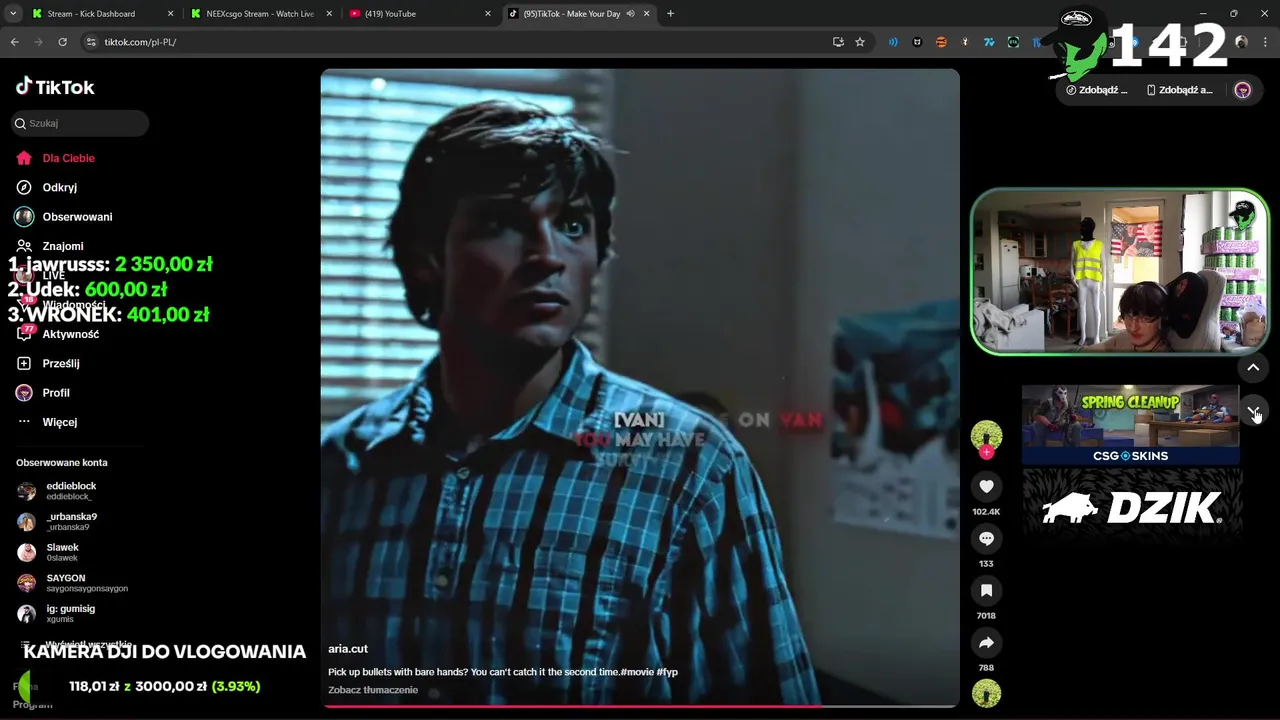Screen dimensions: 1280x720
Task: Save the video with the bookmark icon
Action: click(986, 590)
